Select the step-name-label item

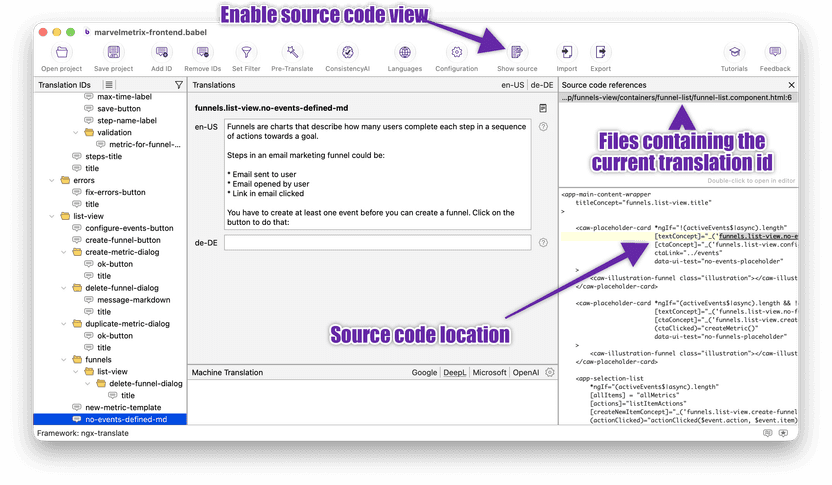coord(127,120)
